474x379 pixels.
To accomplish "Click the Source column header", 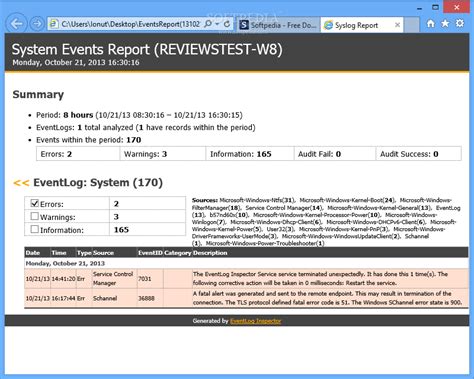I will pos(103,253).
